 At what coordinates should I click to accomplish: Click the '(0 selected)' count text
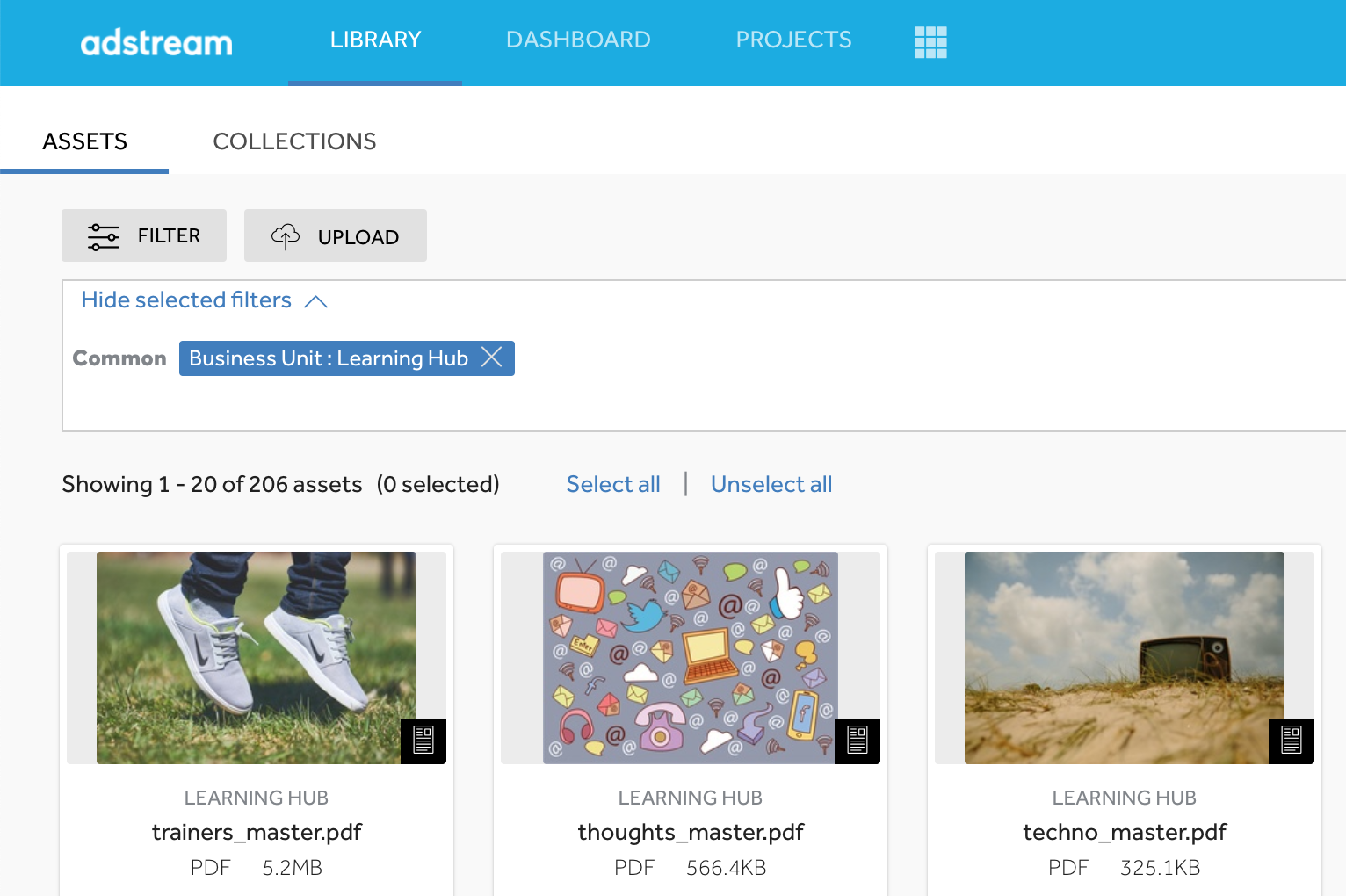438,484
